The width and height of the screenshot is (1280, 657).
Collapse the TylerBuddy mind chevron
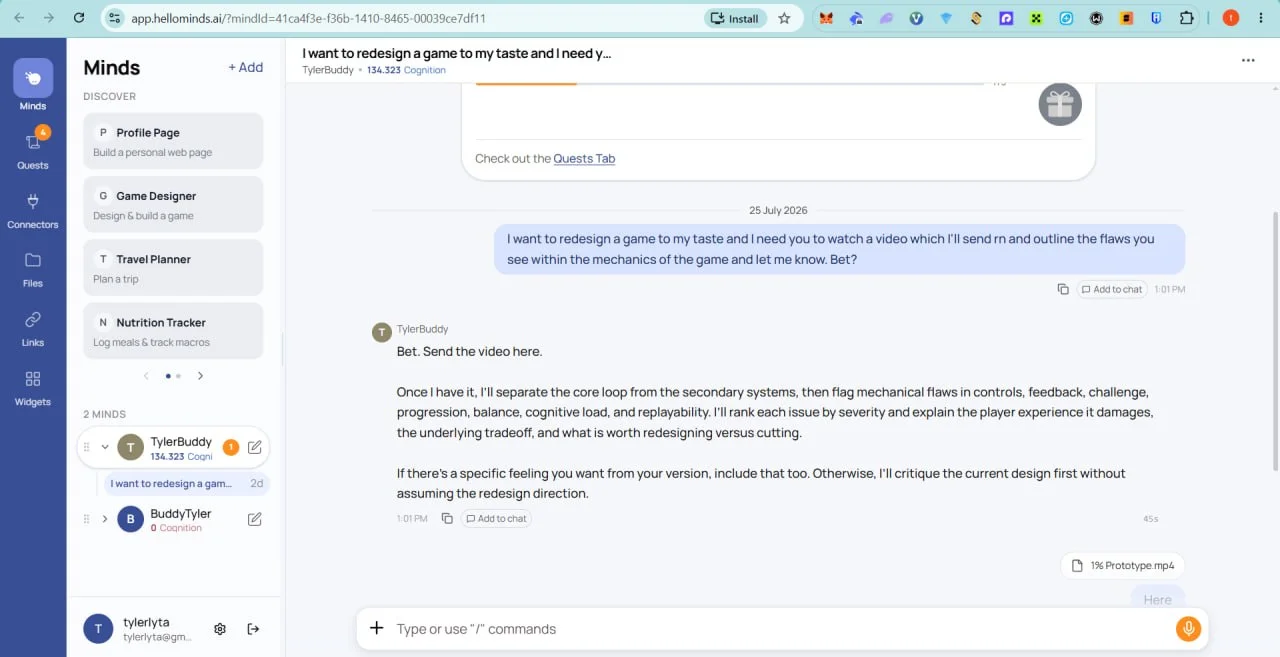(105, 447)
